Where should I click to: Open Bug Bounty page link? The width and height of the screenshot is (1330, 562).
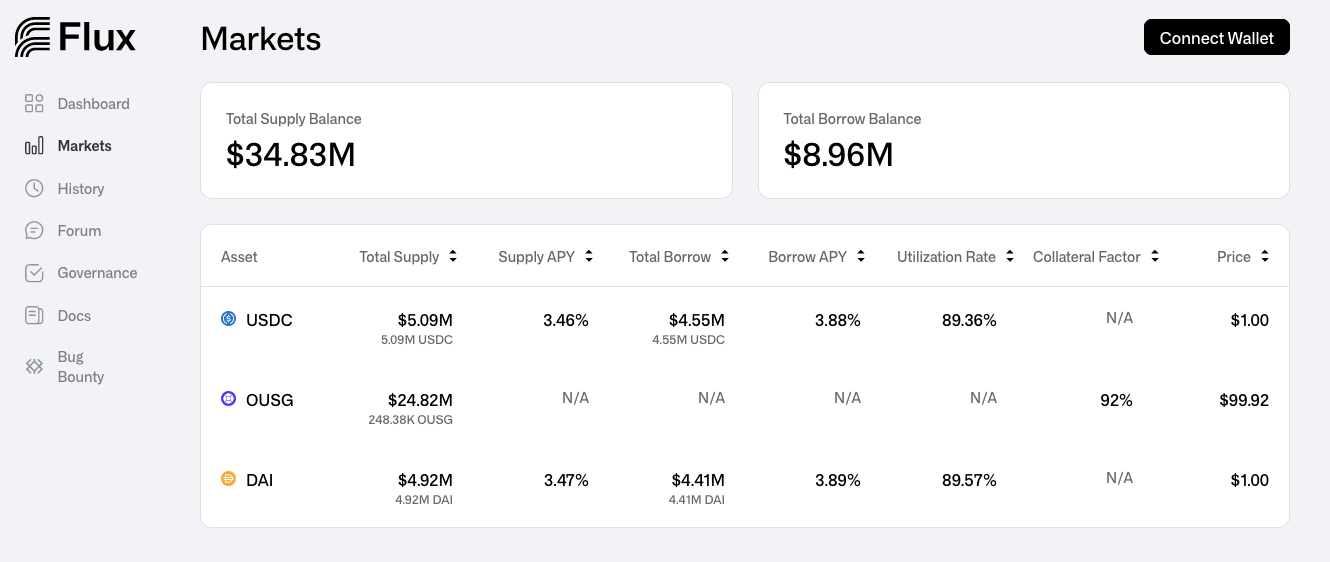tap(81, 367)
